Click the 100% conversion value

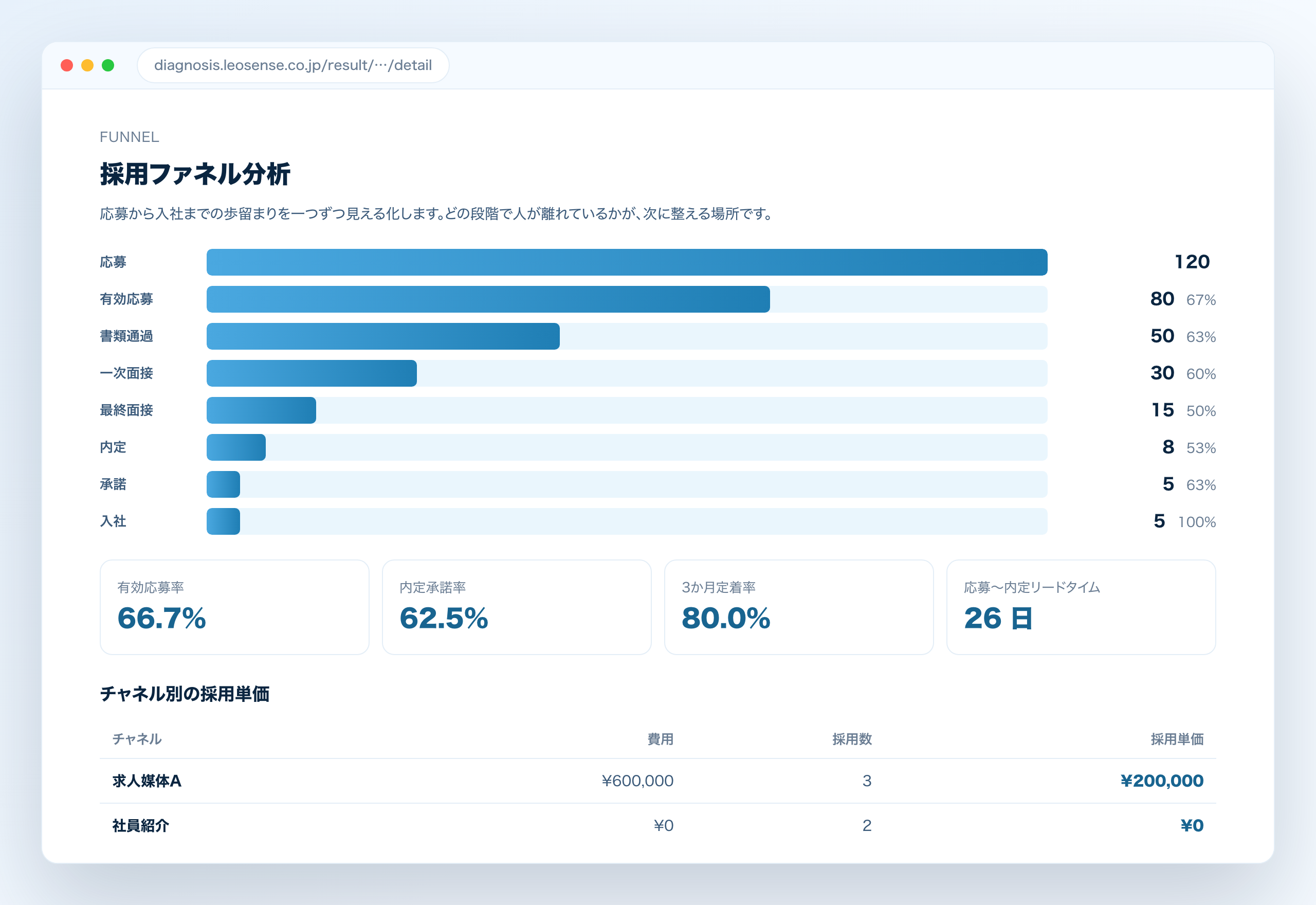tap(1197, 522)
